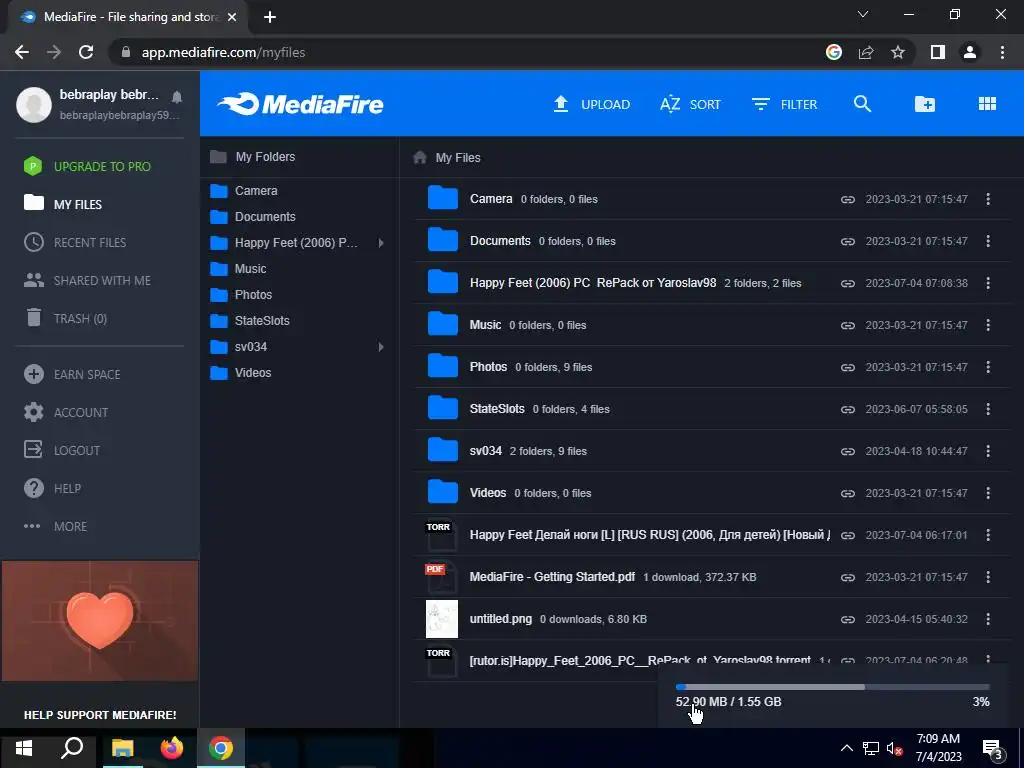This screenshot has width=1024, height=768.
Task: Click Logout in sidebar
Action: 62,451
